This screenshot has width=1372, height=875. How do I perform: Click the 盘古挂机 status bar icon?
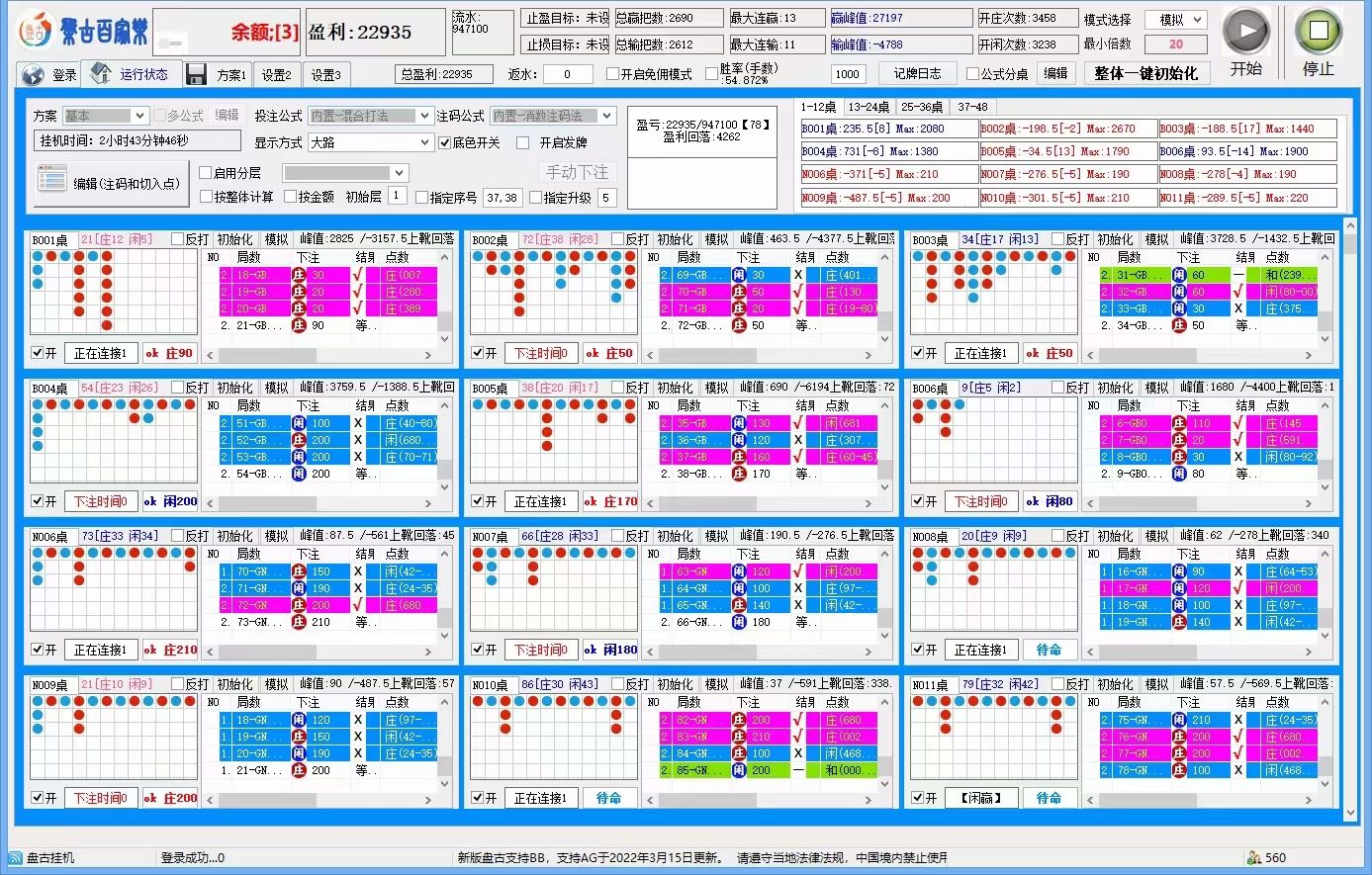click(x=14, y=857)
